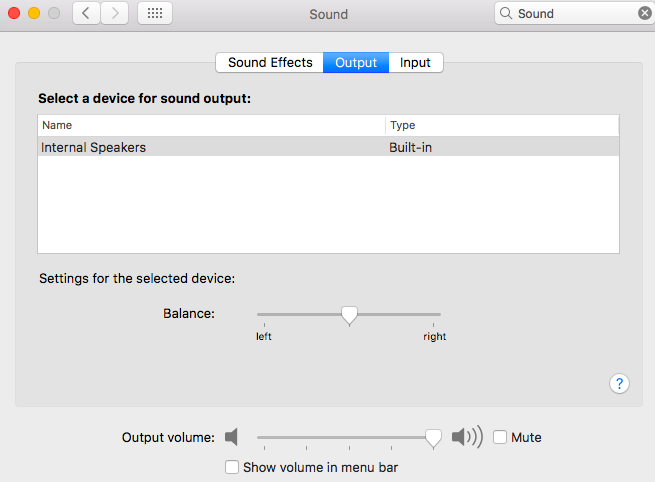
Task: Switch to the Sound Effects tab
Action: tap(270, 63)
